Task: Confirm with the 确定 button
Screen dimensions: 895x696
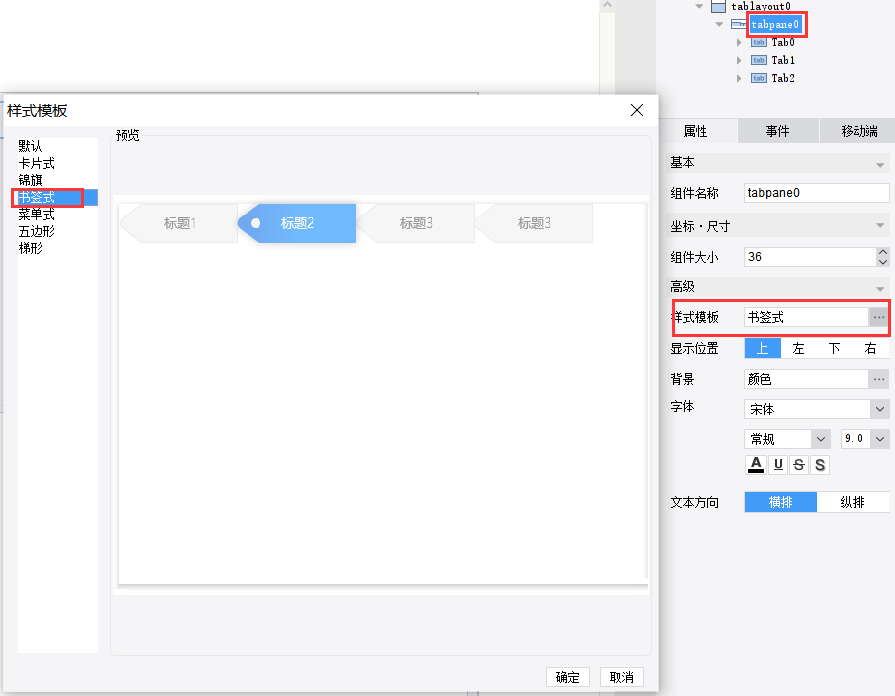Action: (567, 677)
